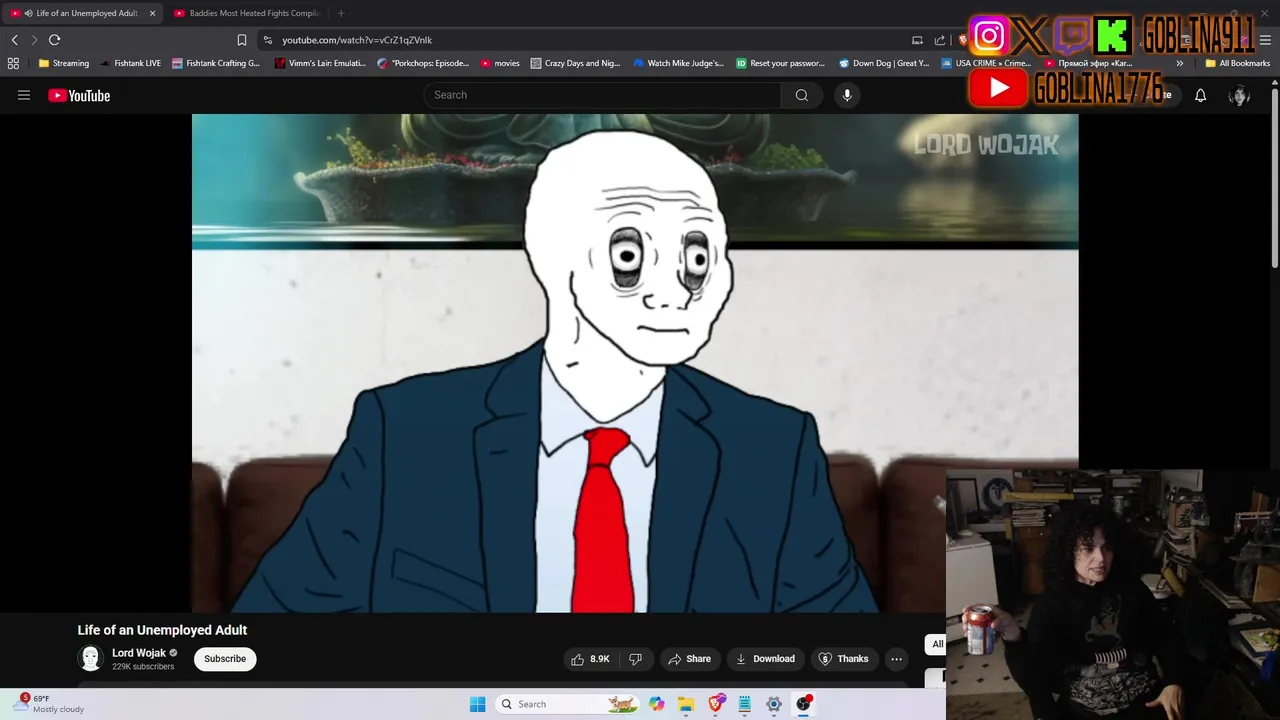Click the share icon in address bar

pos(940,40)
